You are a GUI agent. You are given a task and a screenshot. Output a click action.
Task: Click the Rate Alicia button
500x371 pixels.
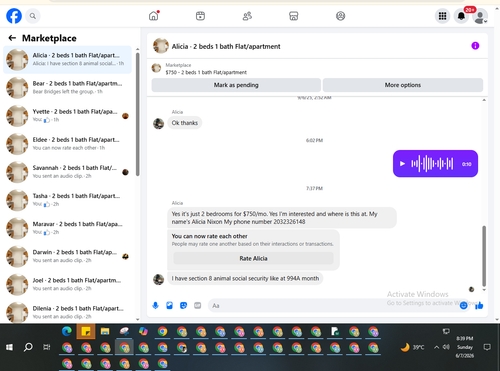point(253,258)
